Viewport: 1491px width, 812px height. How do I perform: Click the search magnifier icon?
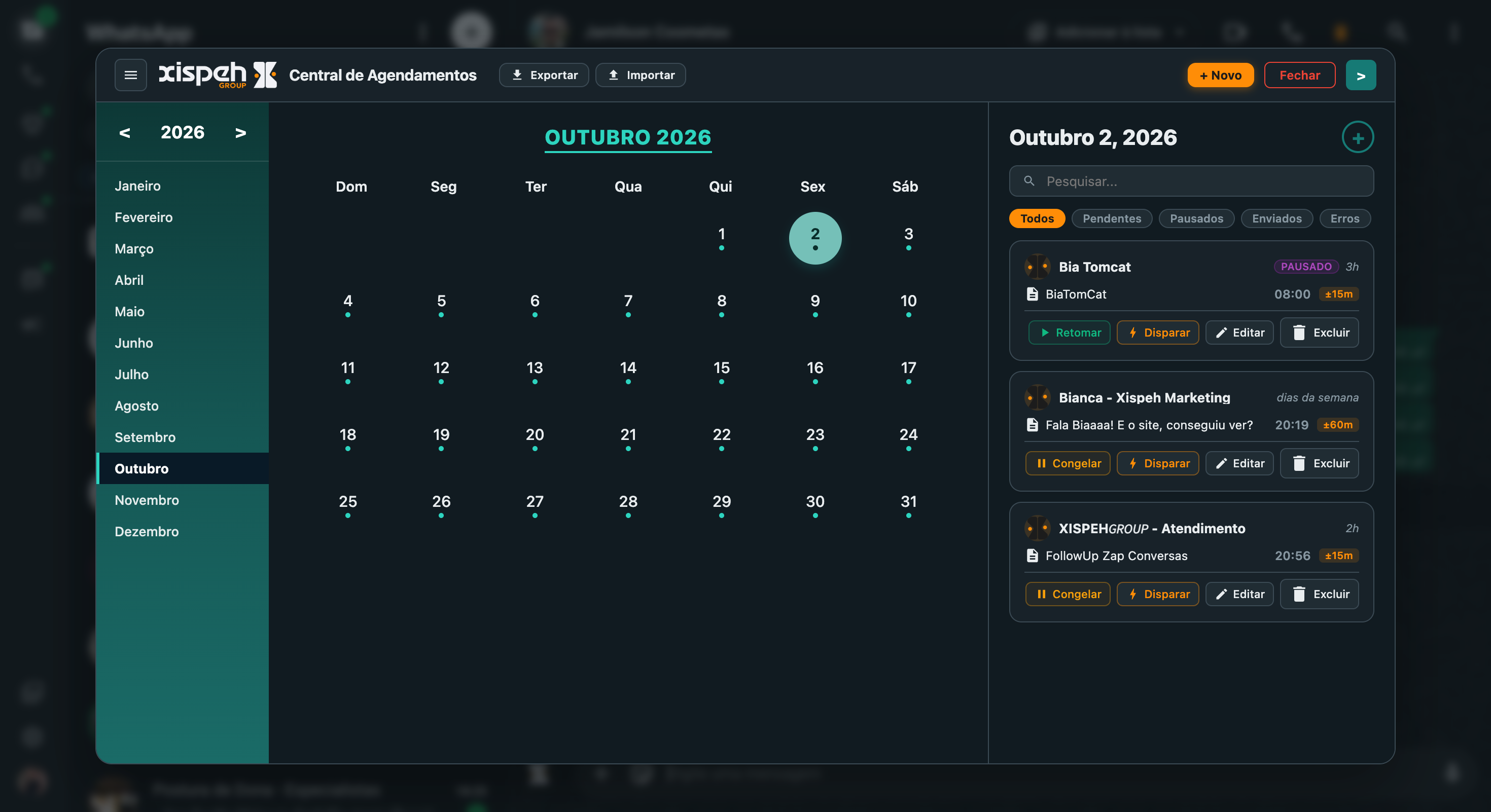tap(1029, 181)
